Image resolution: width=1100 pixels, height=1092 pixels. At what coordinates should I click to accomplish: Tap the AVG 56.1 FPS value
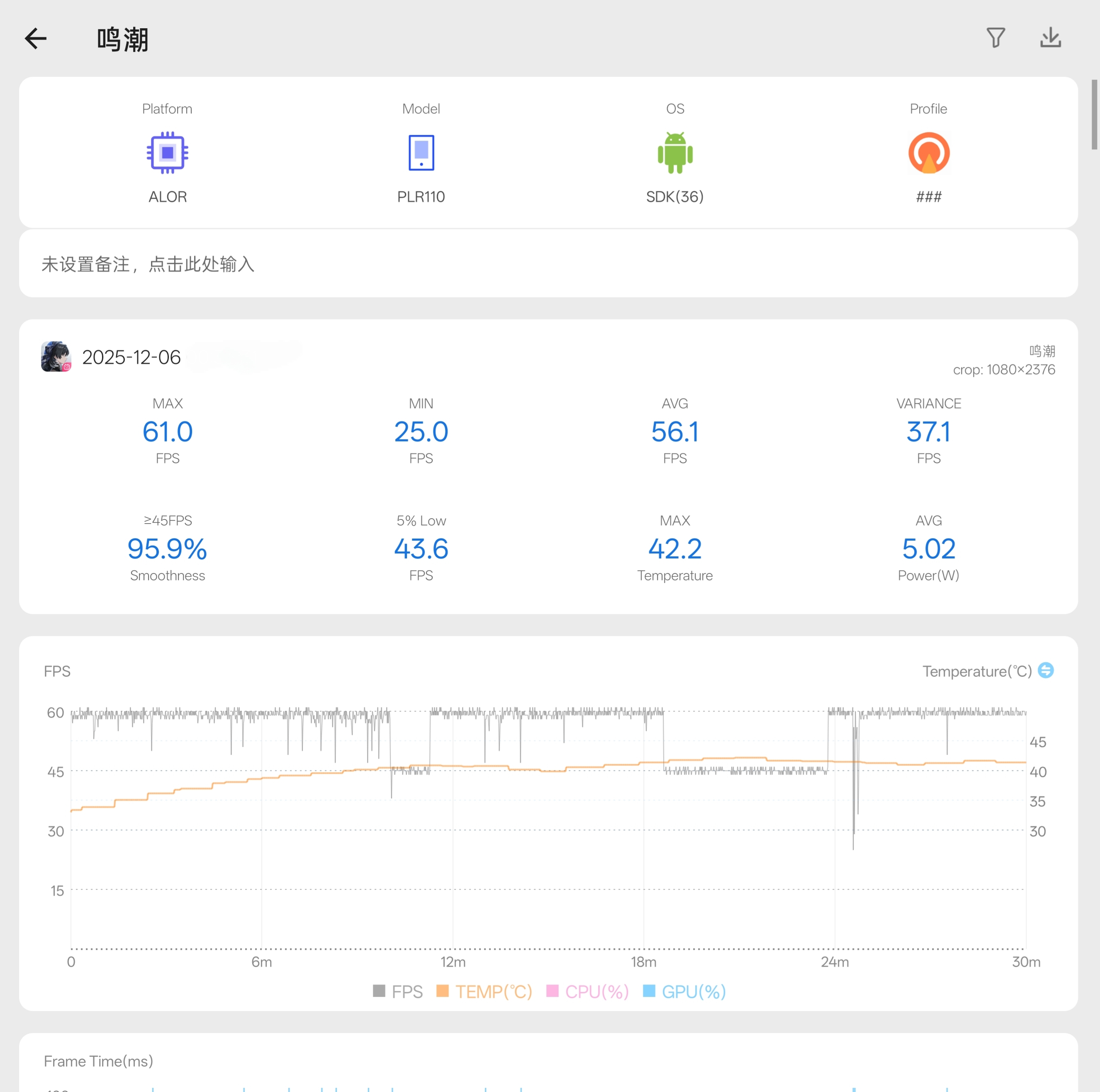(x=675, y=431)
